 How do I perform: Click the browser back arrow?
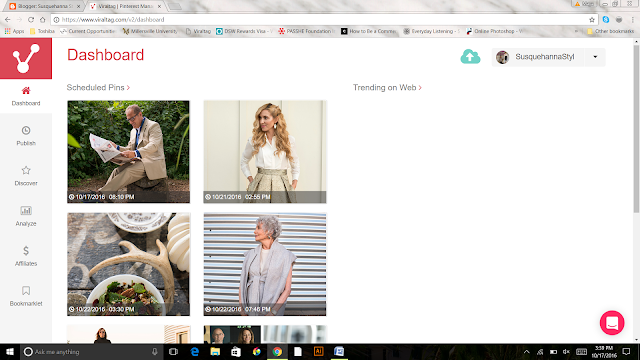[8, 20]
